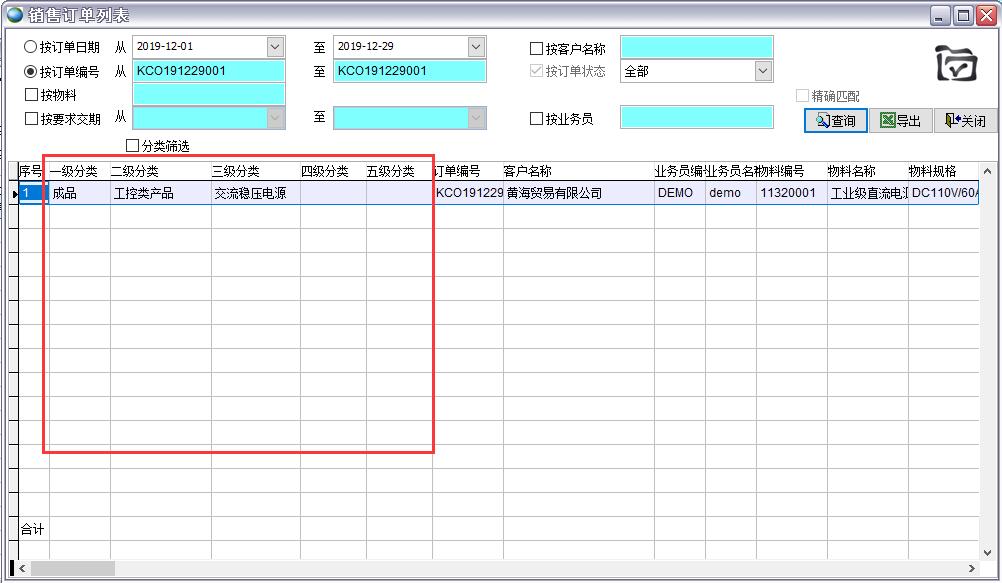Expand the order status 全部 dropdown
Viewport: 1002px width, 583px height.
763,71
